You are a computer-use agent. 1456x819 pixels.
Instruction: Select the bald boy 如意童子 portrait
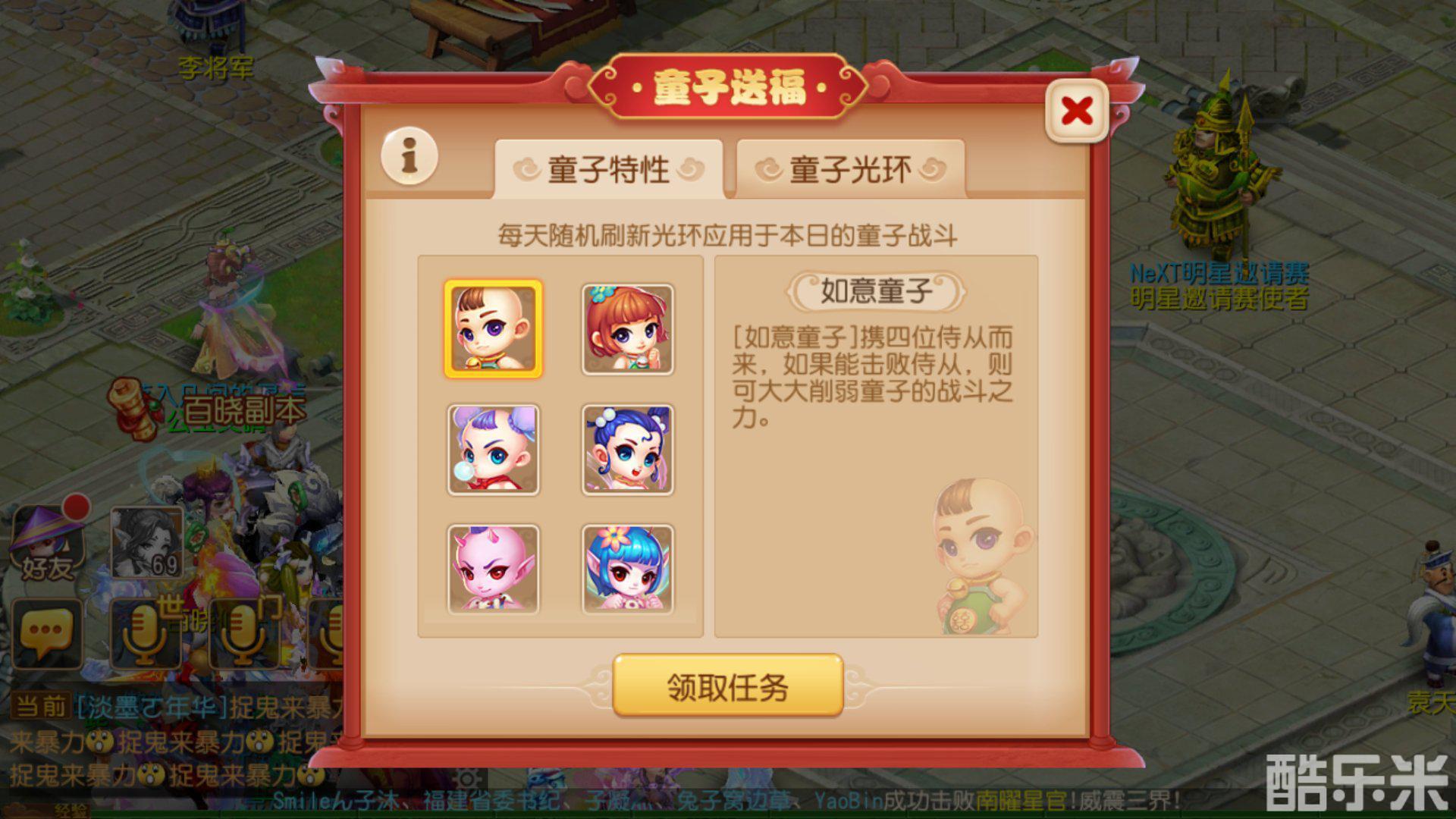click(x=493, y=328)
